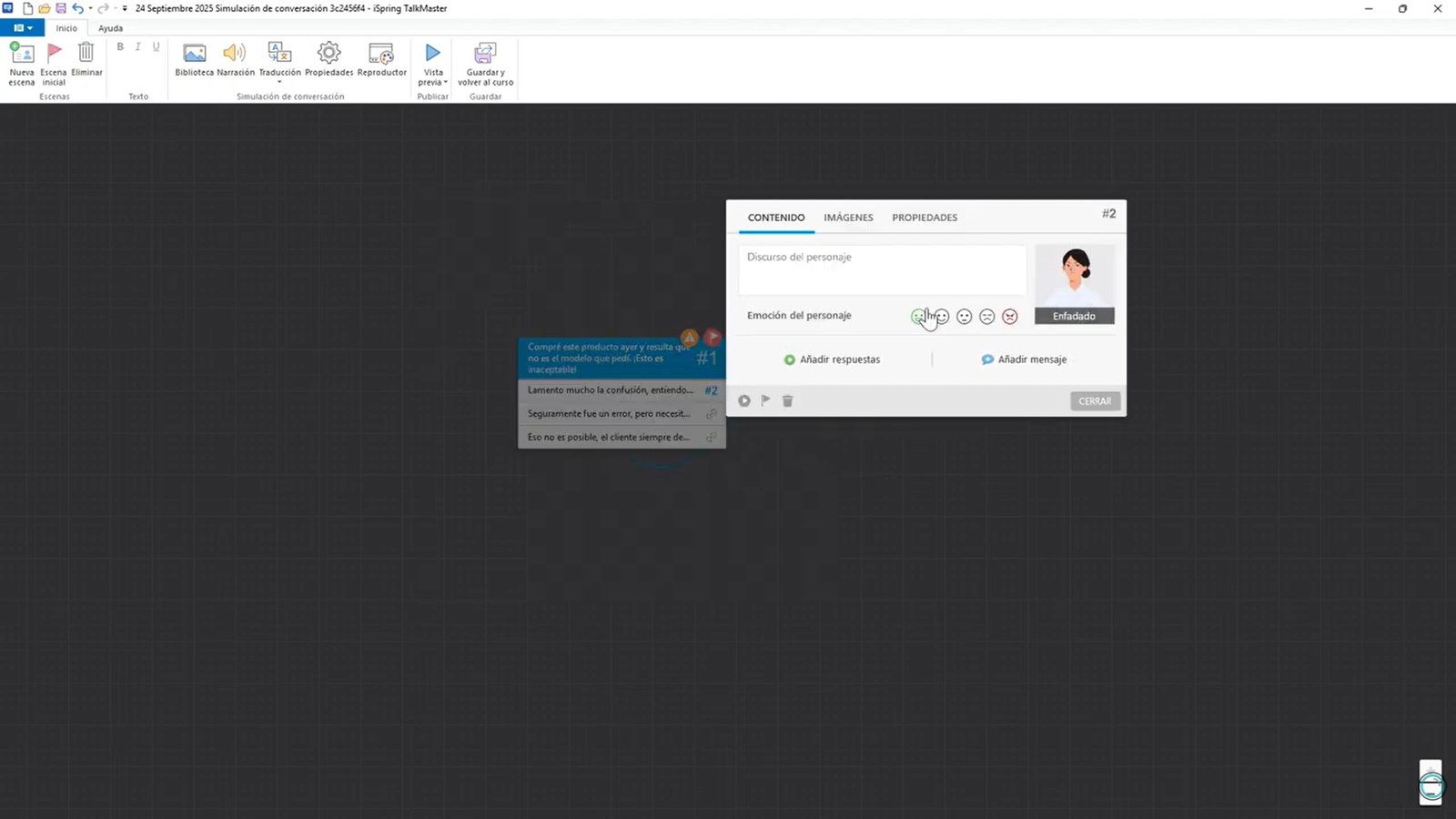Click the character portrait thumbnail
Viewport: 1456px width, 819px height.
1075,276
